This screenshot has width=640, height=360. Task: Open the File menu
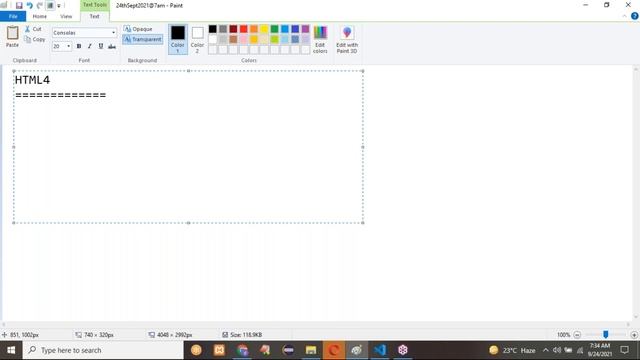point(13,16)
